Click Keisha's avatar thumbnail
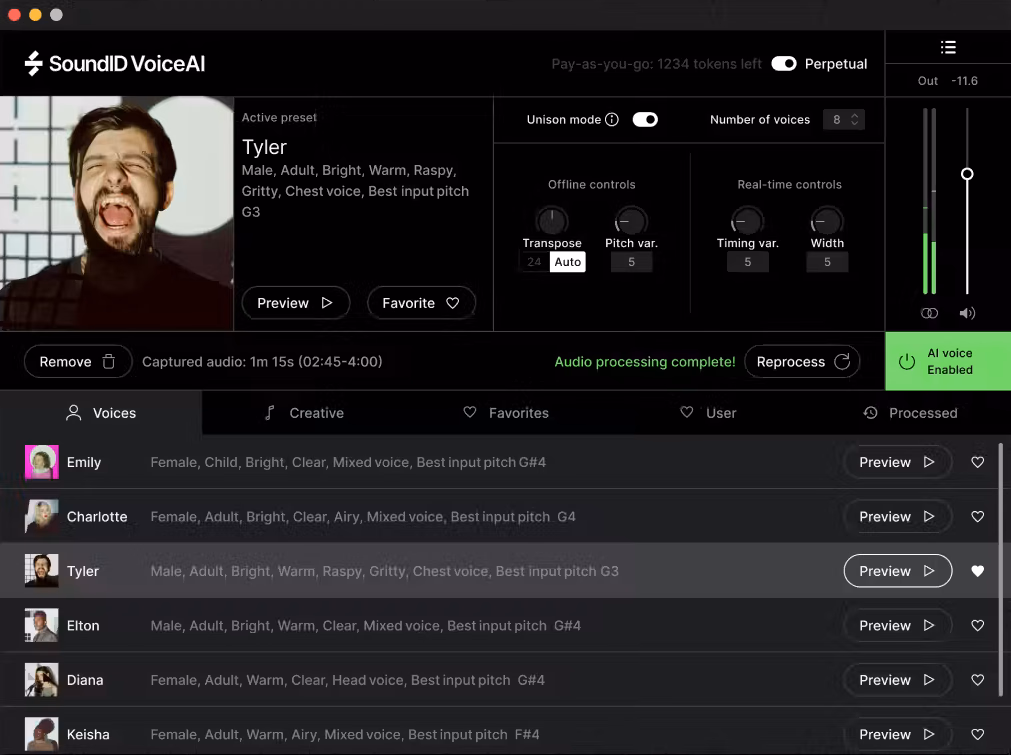This screenshot has width=1011, height=755. pos(41,734)
